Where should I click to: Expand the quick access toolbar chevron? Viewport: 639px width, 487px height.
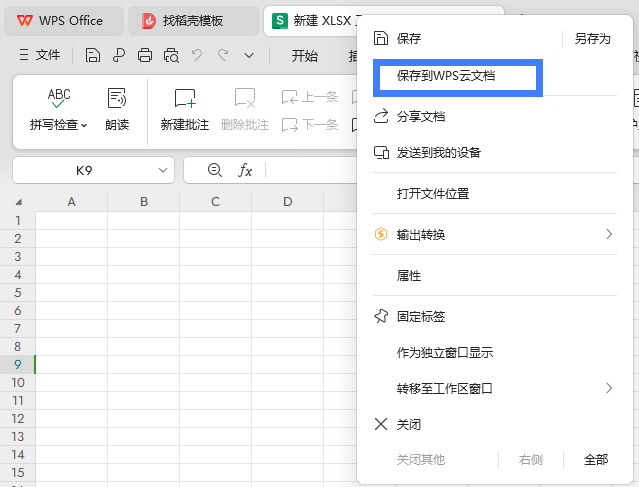pos(249,55)
